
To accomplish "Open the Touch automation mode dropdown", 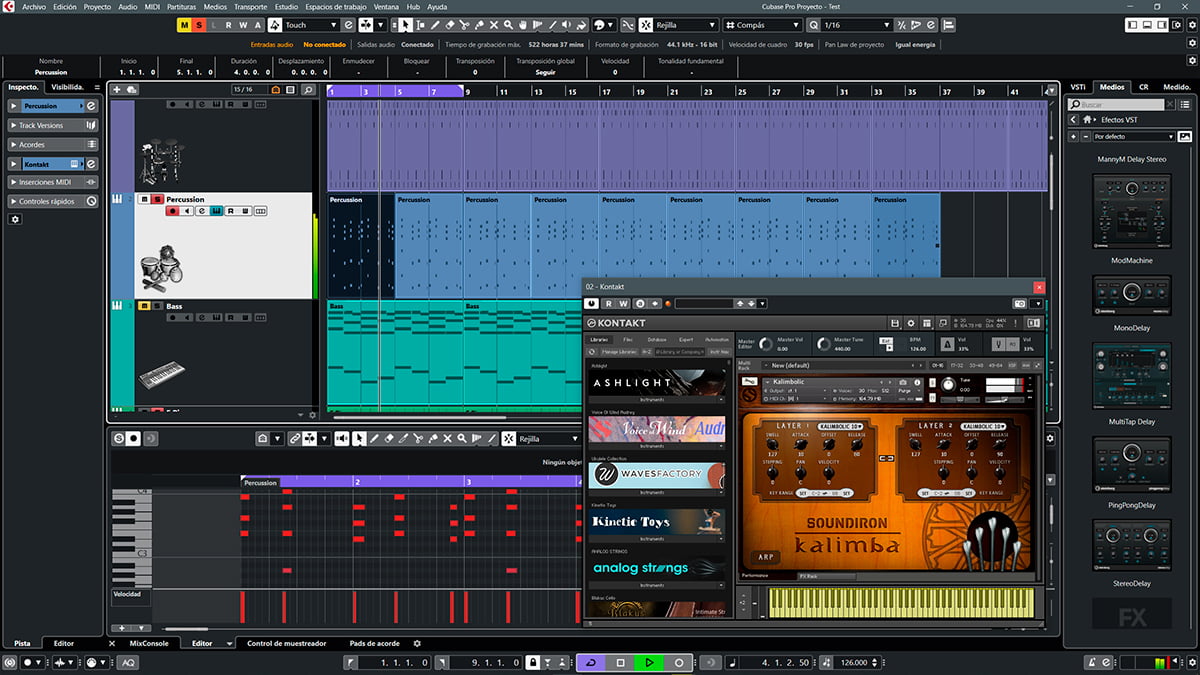I will click(x=312, y=25).
